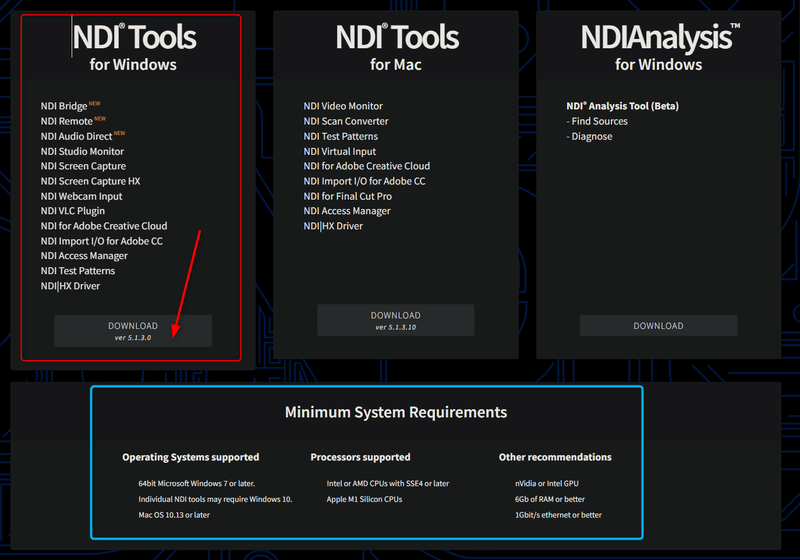The height and width of the screenshot is (560, 800).
Task: Select NDI|HX Driver under Mac
Action: (333, 226)
